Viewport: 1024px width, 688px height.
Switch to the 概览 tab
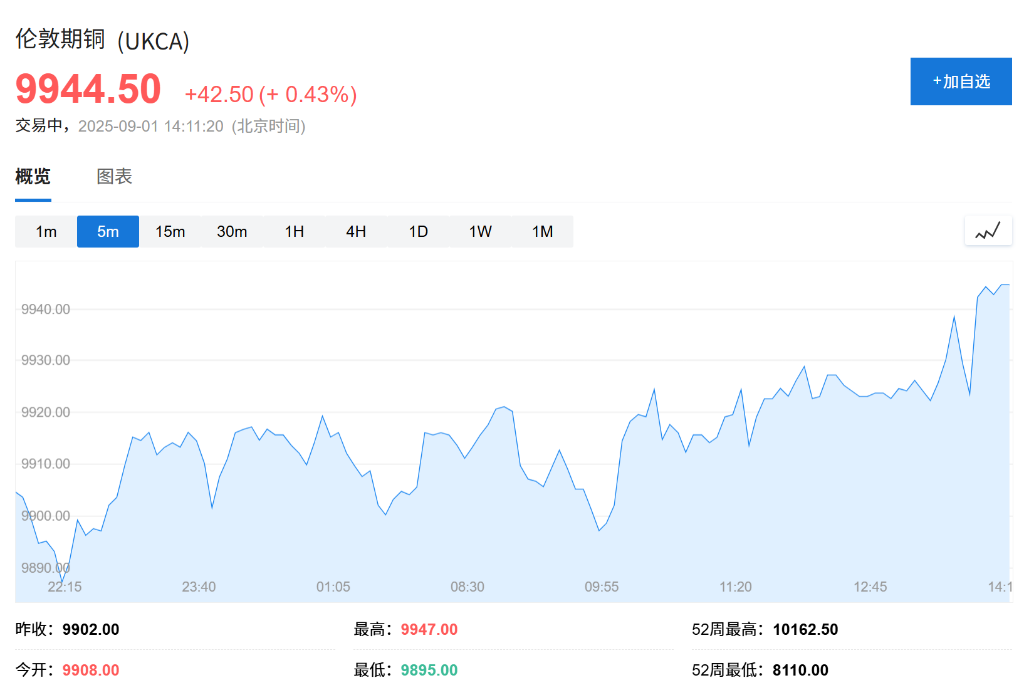point(34,175)
